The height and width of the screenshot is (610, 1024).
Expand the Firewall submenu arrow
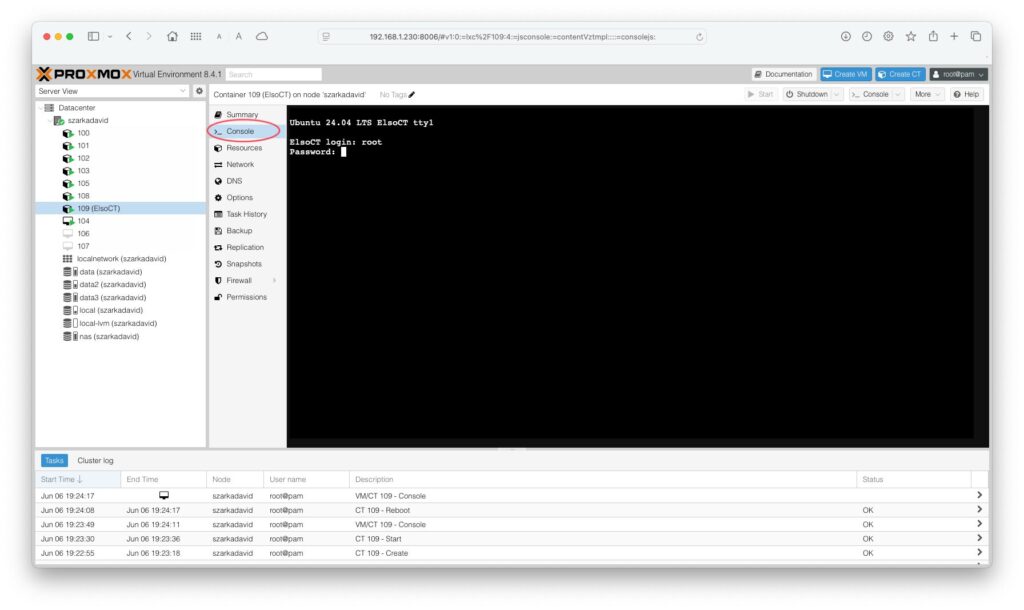tap(274, 281)
